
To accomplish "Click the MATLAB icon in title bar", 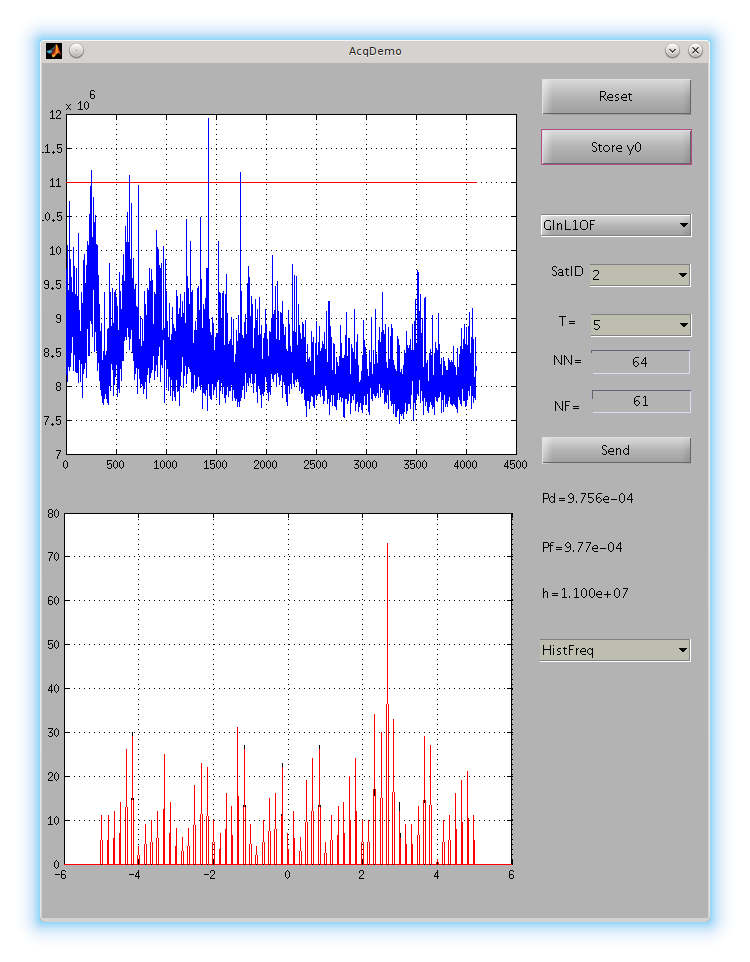I will pos(54,51).
